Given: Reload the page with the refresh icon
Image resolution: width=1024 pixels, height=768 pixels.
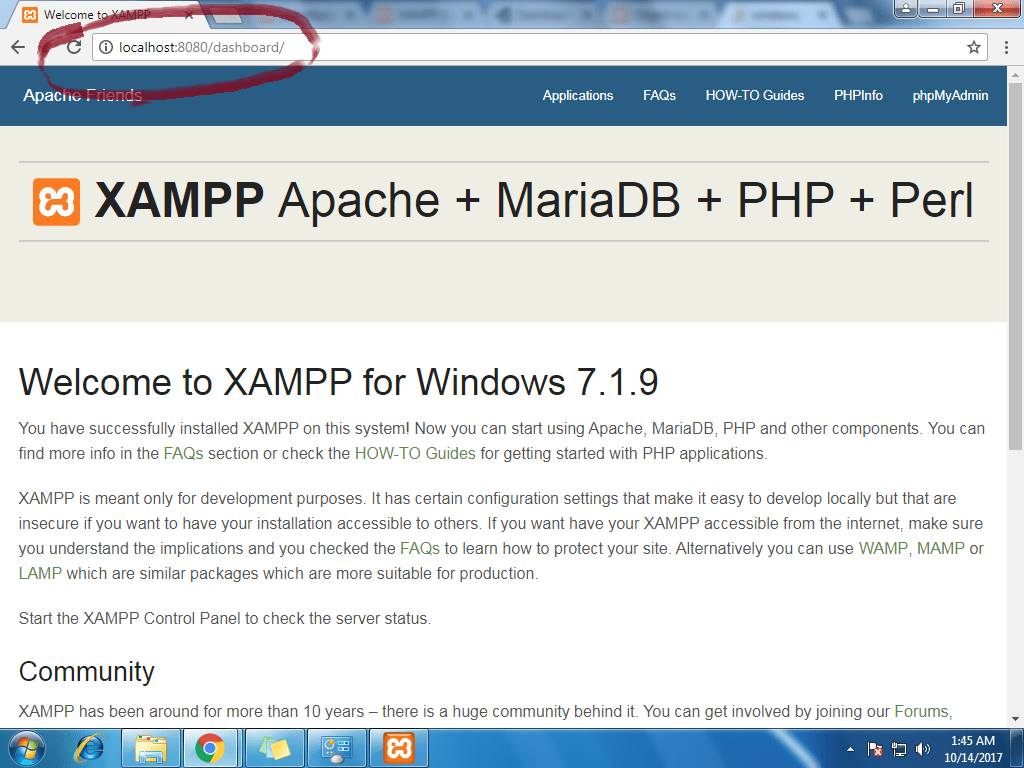Looking at the screenshot, I should tap(74, 47).
